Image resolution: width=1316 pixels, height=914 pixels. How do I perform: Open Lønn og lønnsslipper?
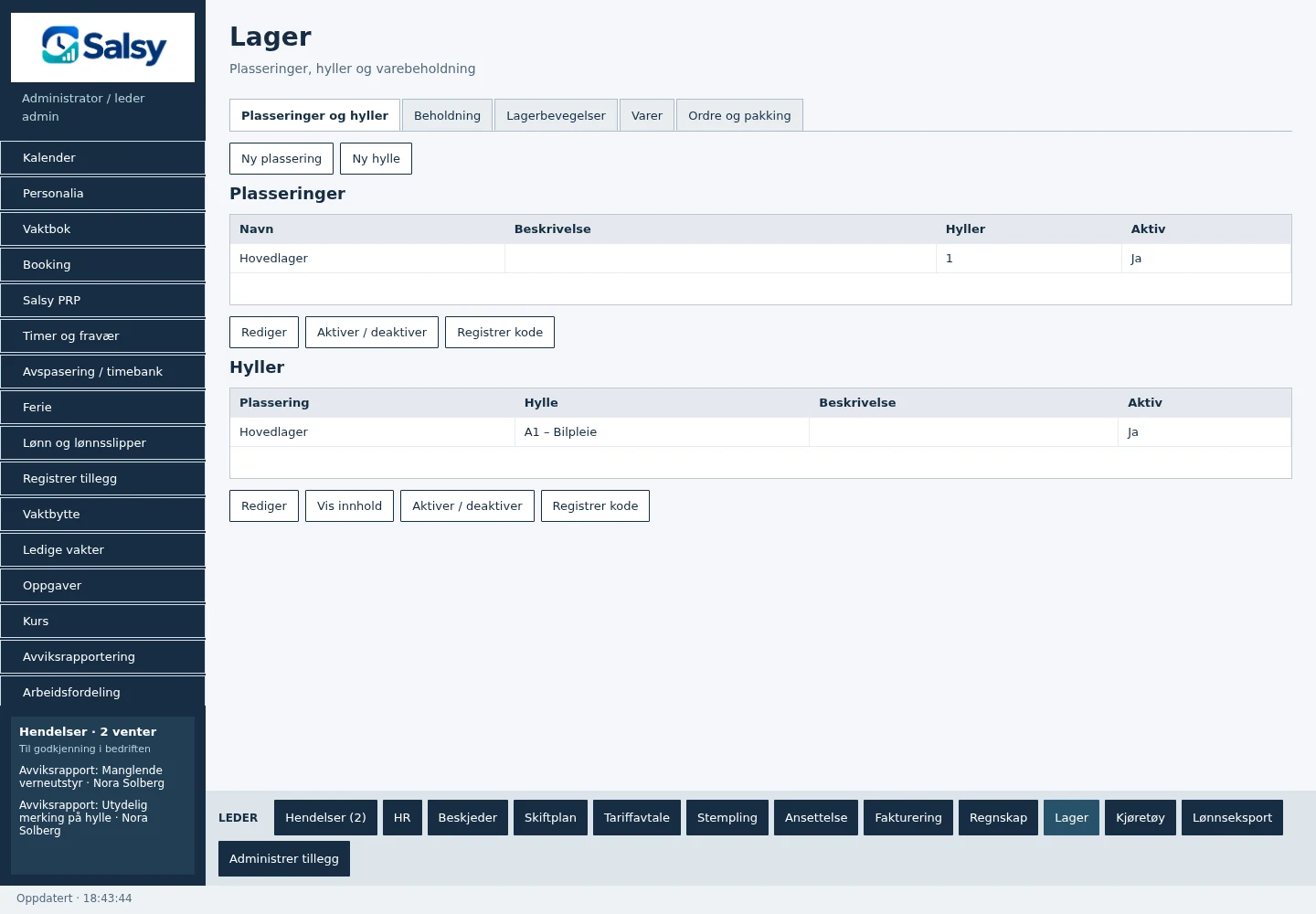tap(102, 442)
